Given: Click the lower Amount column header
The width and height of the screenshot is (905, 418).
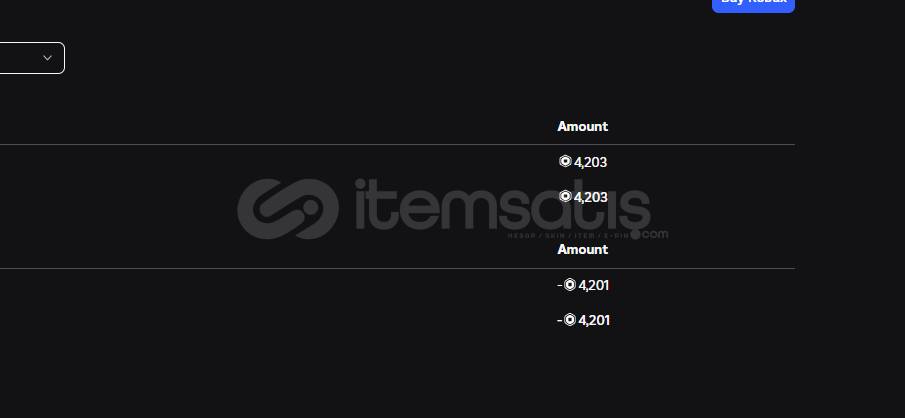Looking at the screenshot, I should click(x=582, y=249).
